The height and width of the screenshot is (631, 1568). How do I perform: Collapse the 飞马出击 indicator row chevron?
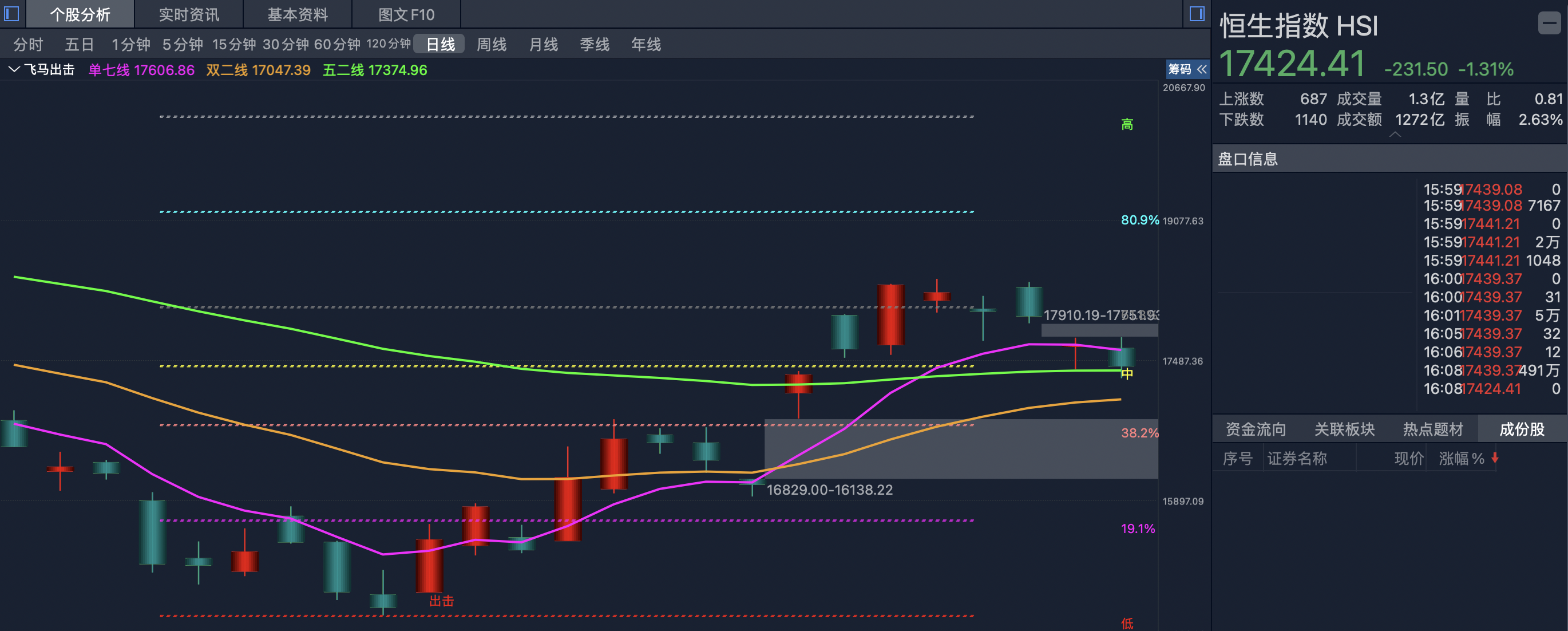[14, 69]
